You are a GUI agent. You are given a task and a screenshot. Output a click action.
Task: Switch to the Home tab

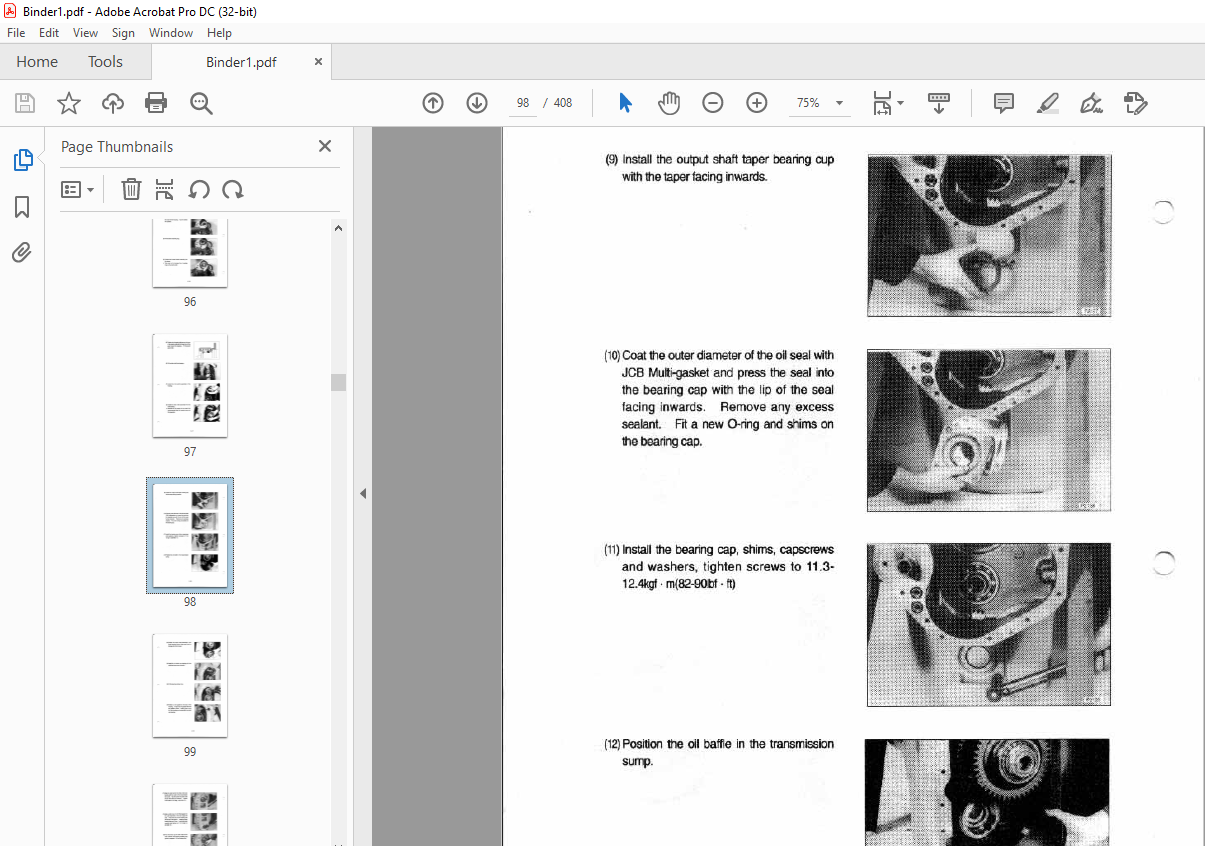click(x=37, y=62)
